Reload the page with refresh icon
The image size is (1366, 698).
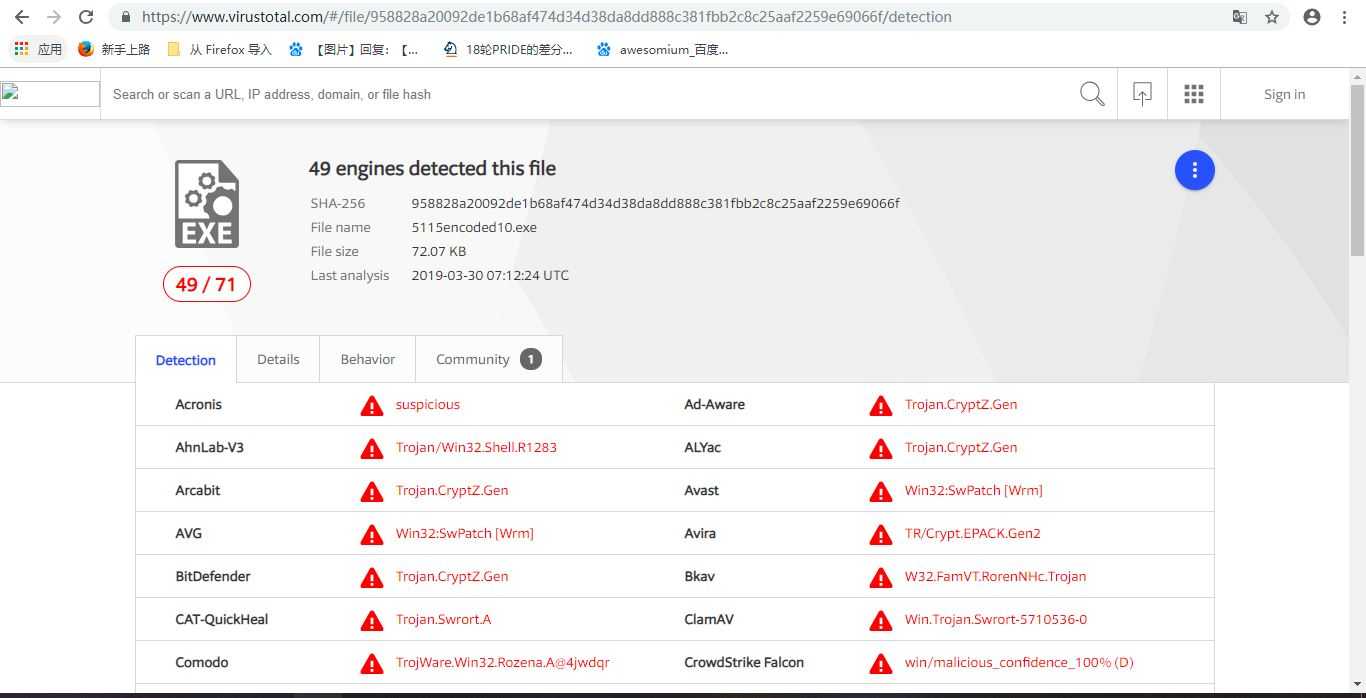[x=86, y=17]
